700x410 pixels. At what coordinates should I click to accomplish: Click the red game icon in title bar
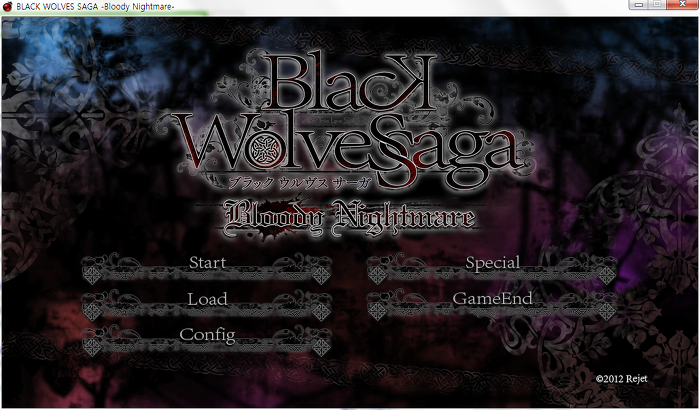point(7,7)
